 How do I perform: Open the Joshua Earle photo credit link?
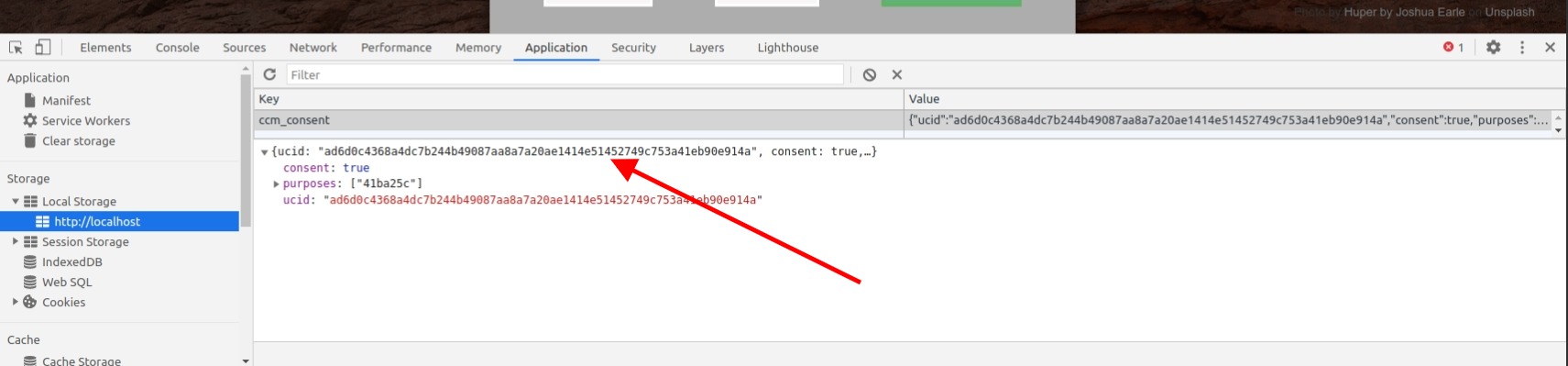click(1404, 12)
